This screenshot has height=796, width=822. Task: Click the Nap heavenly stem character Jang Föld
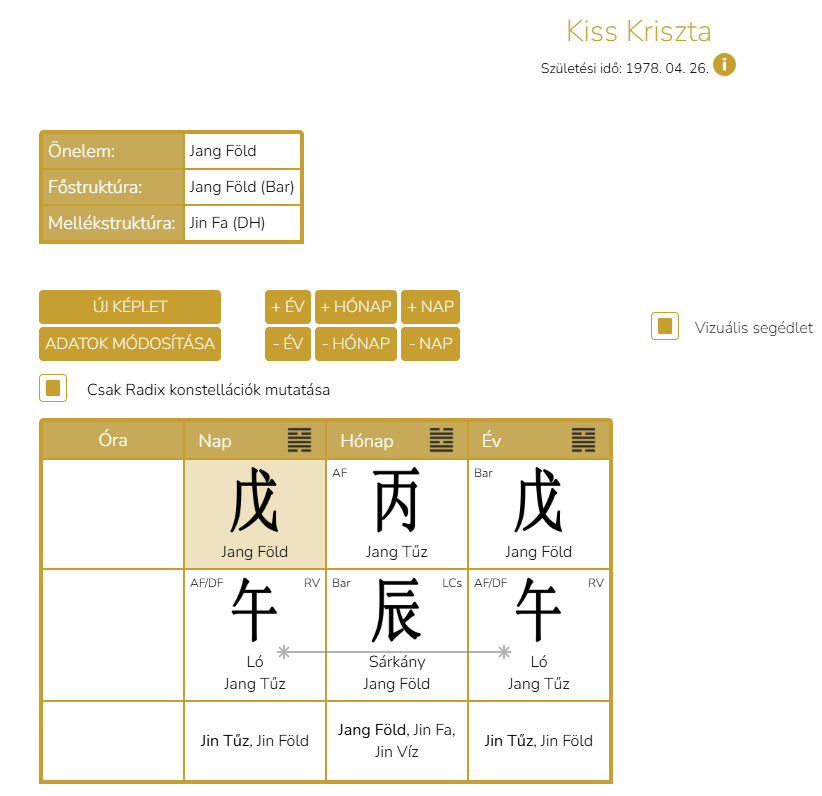[255, 506]
